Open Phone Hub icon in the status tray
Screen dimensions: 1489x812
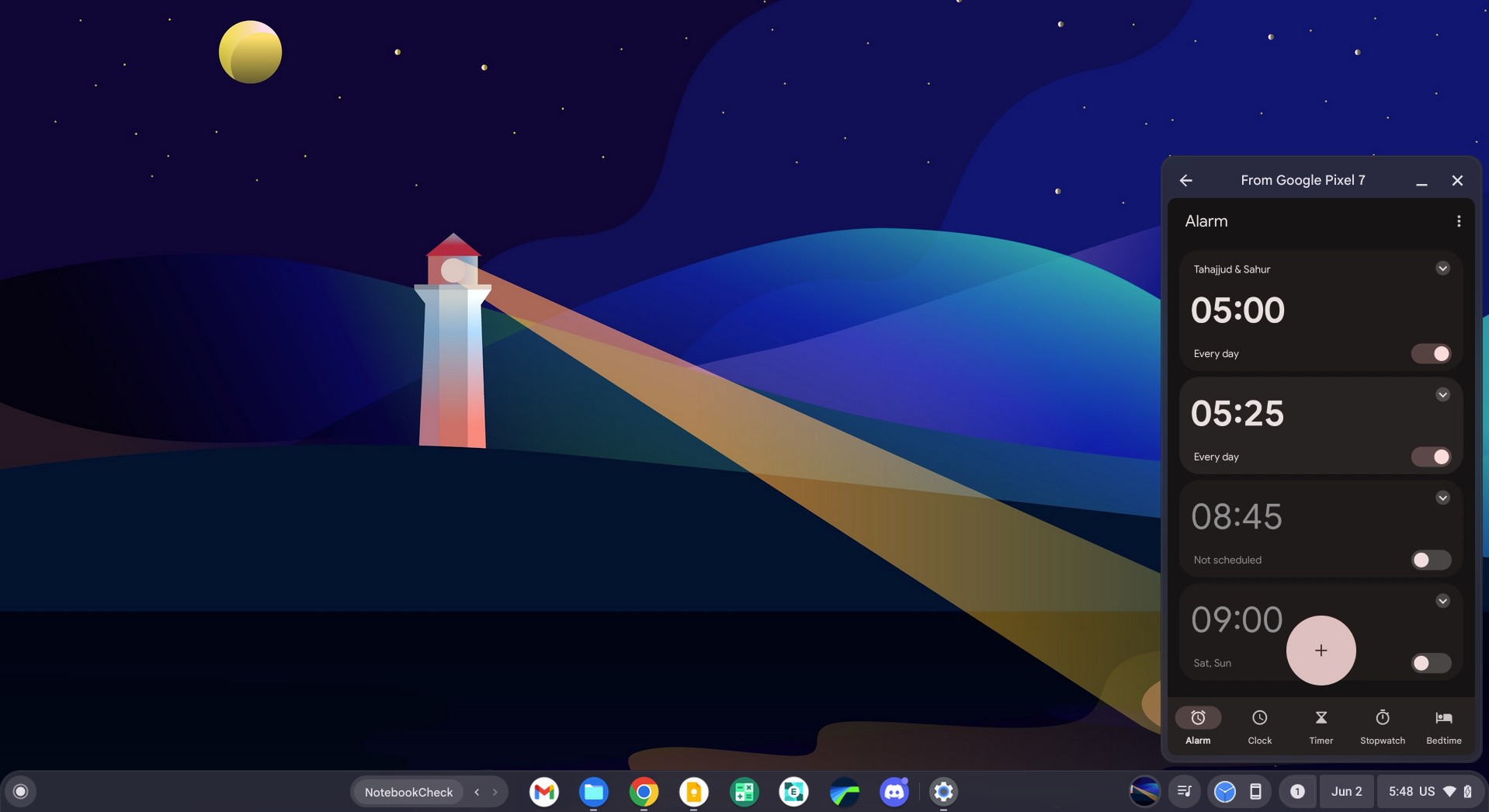point(1255,792)
